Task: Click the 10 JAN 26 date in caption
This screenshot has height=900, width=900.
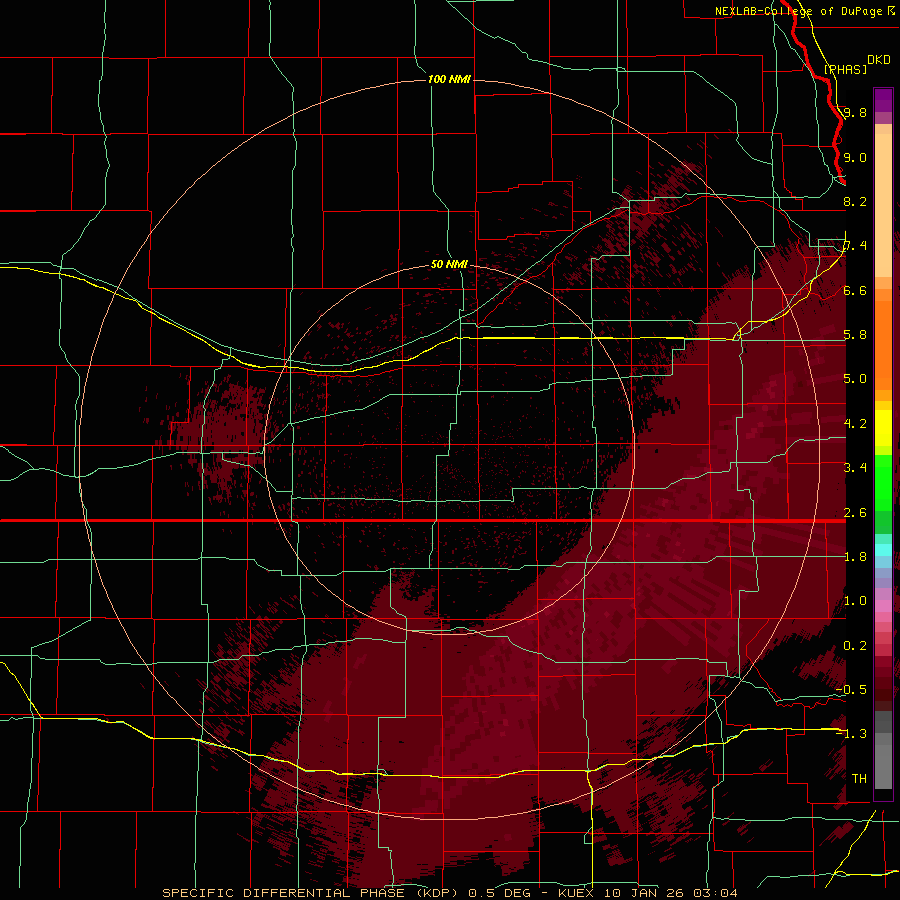Action: click(x=642, y=893)
